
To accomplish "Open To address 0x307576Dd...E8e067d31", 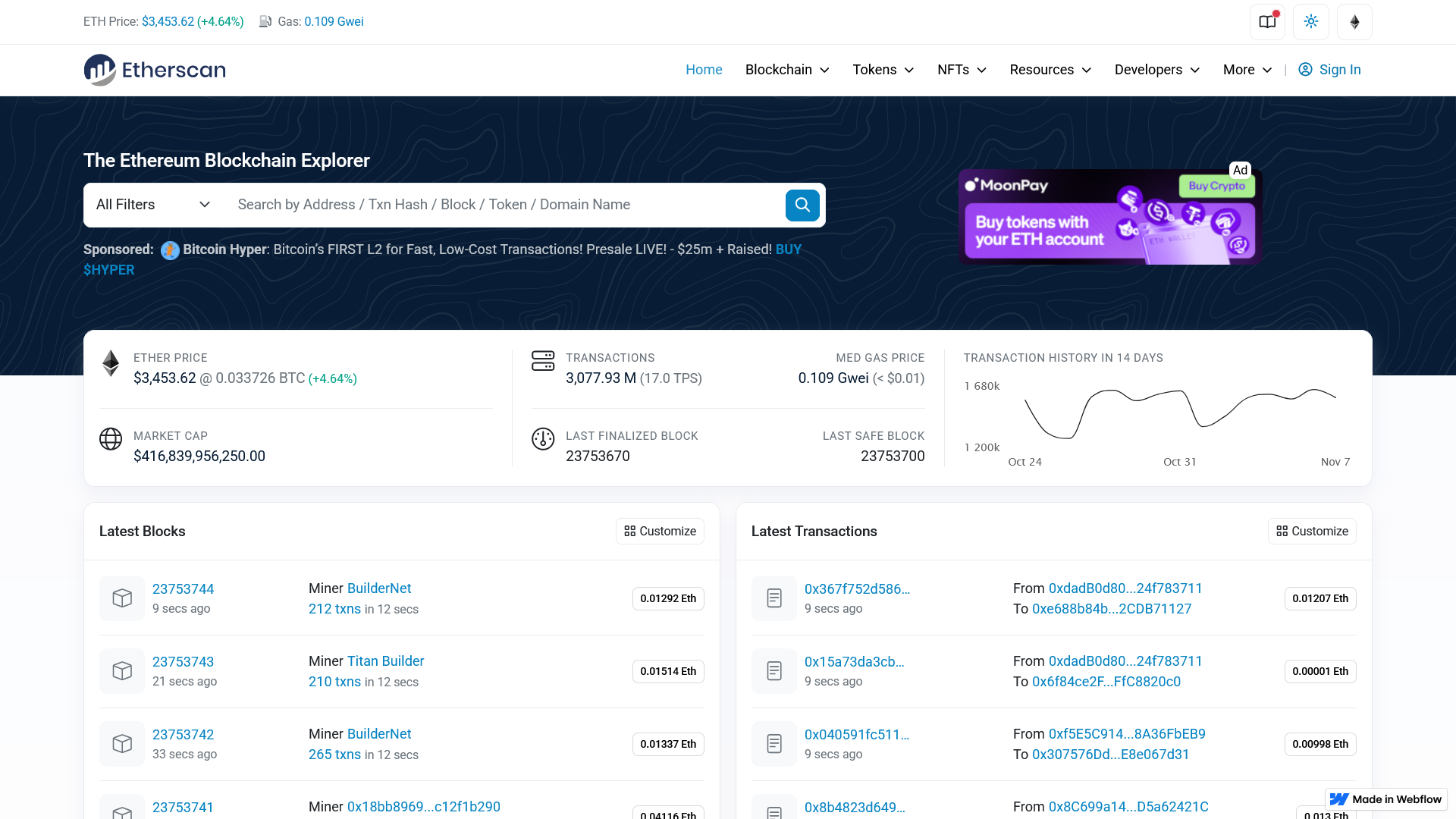I will [1110, 755].
